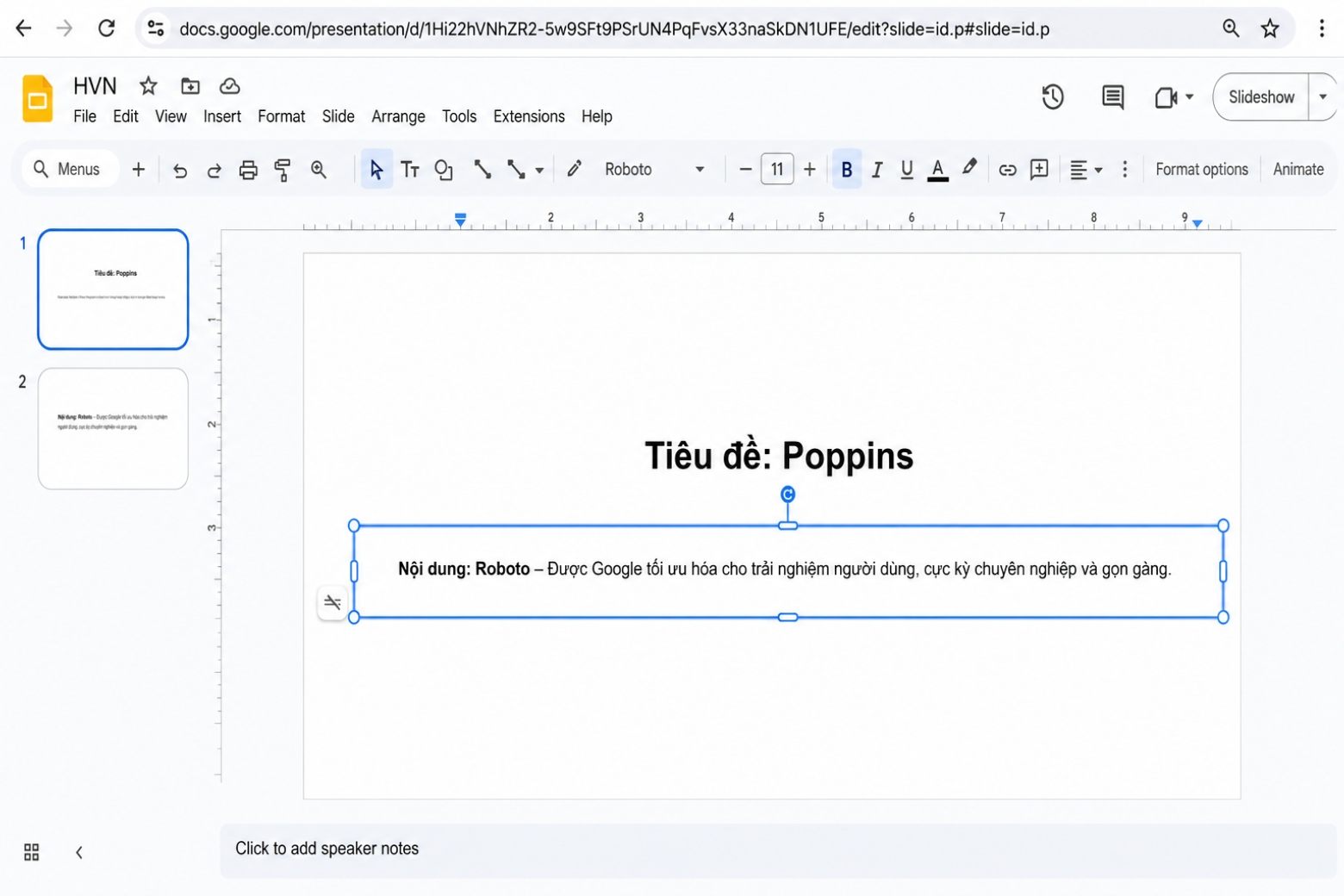
Task: Choose the first line tool icon
Action: (x=482, y=170)
